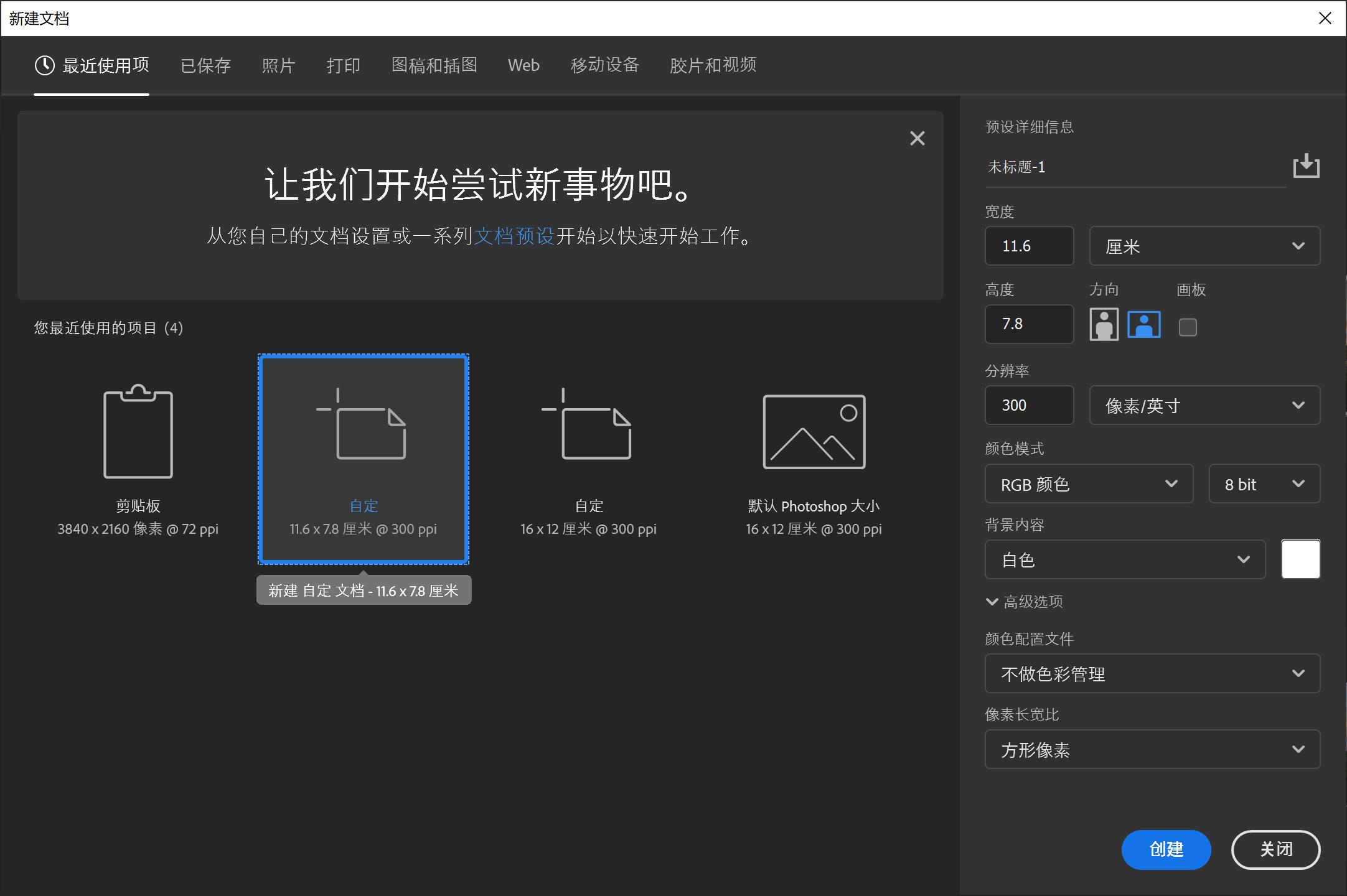Dismiss the welcome banner with its X
Screen dimensions: 1347x896
pos(917,138)
